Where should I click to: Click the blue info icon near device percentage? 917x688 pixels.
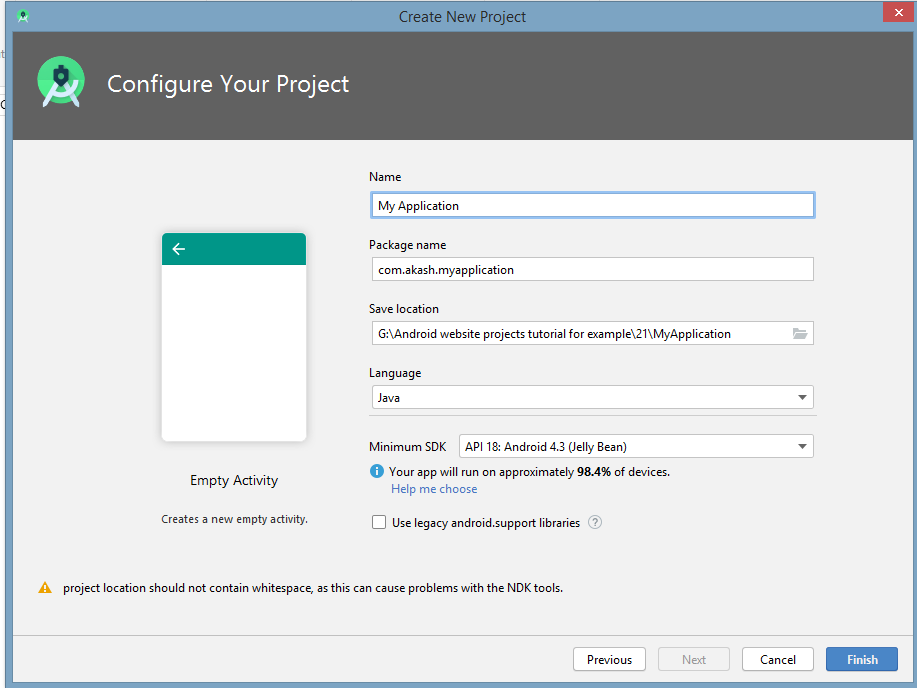(377, 471)
